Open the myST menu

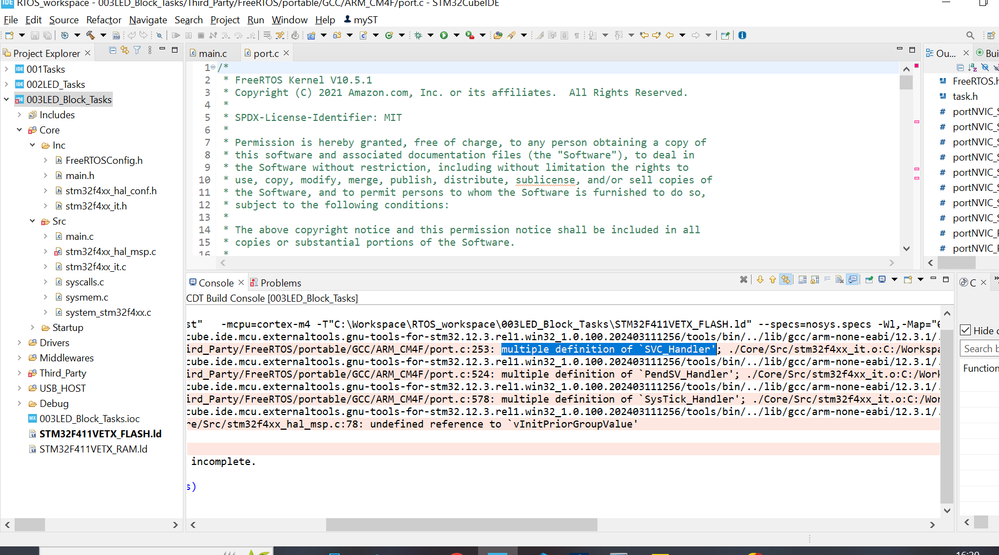point(360,20)
